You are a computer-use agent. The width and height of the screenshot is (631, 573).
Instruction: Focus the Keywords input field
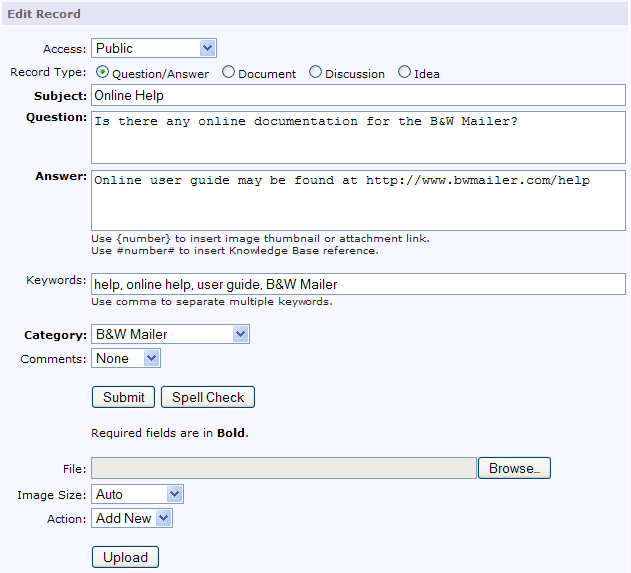358,284
